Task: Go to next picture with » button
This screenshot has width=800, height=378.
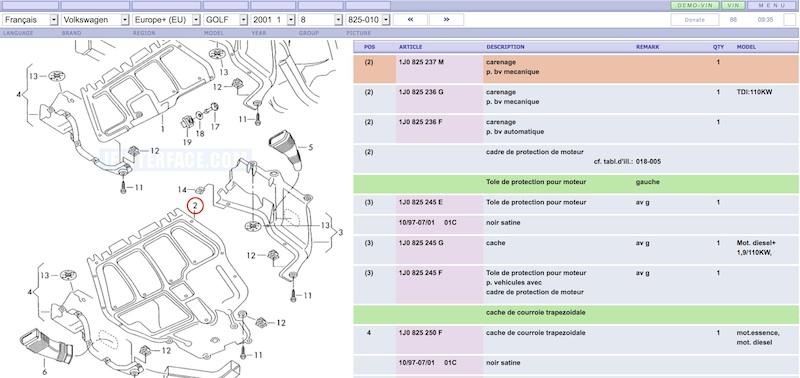Action: (446, 19)
